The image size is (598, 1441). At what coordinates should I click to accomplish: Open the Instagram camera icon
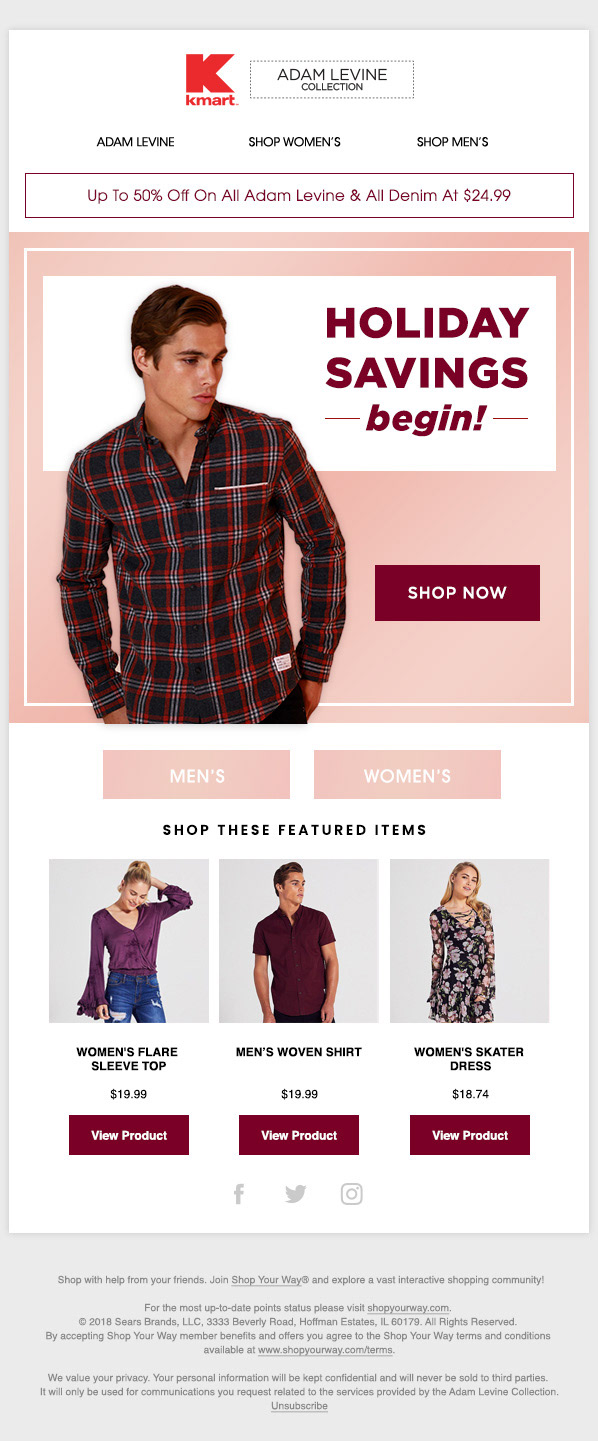pyautogui.click(x=352, y=1193)
